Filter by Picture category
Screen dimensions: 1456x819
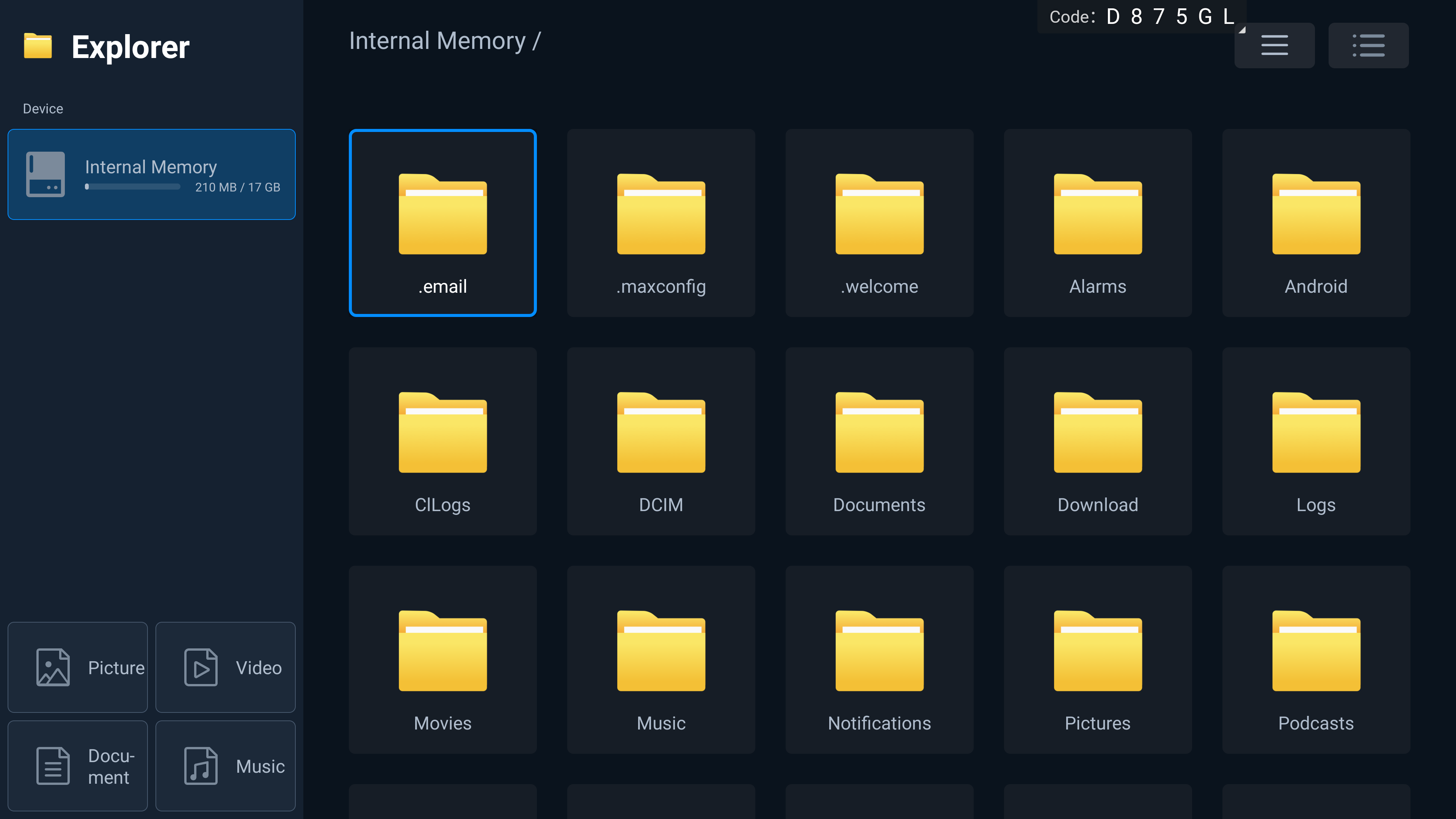77,667
